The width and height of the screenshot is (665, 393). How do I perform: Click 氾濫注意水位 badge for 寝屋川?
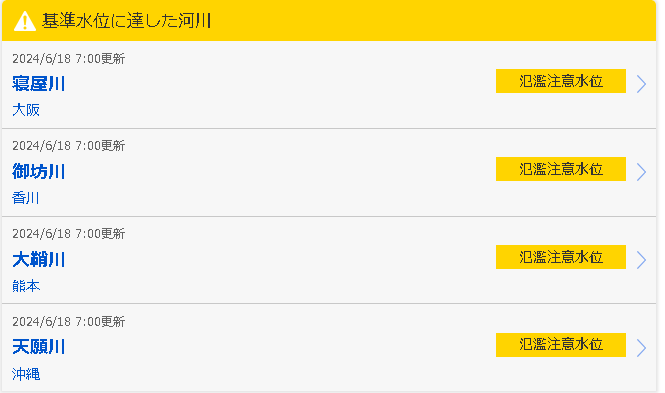561,81
